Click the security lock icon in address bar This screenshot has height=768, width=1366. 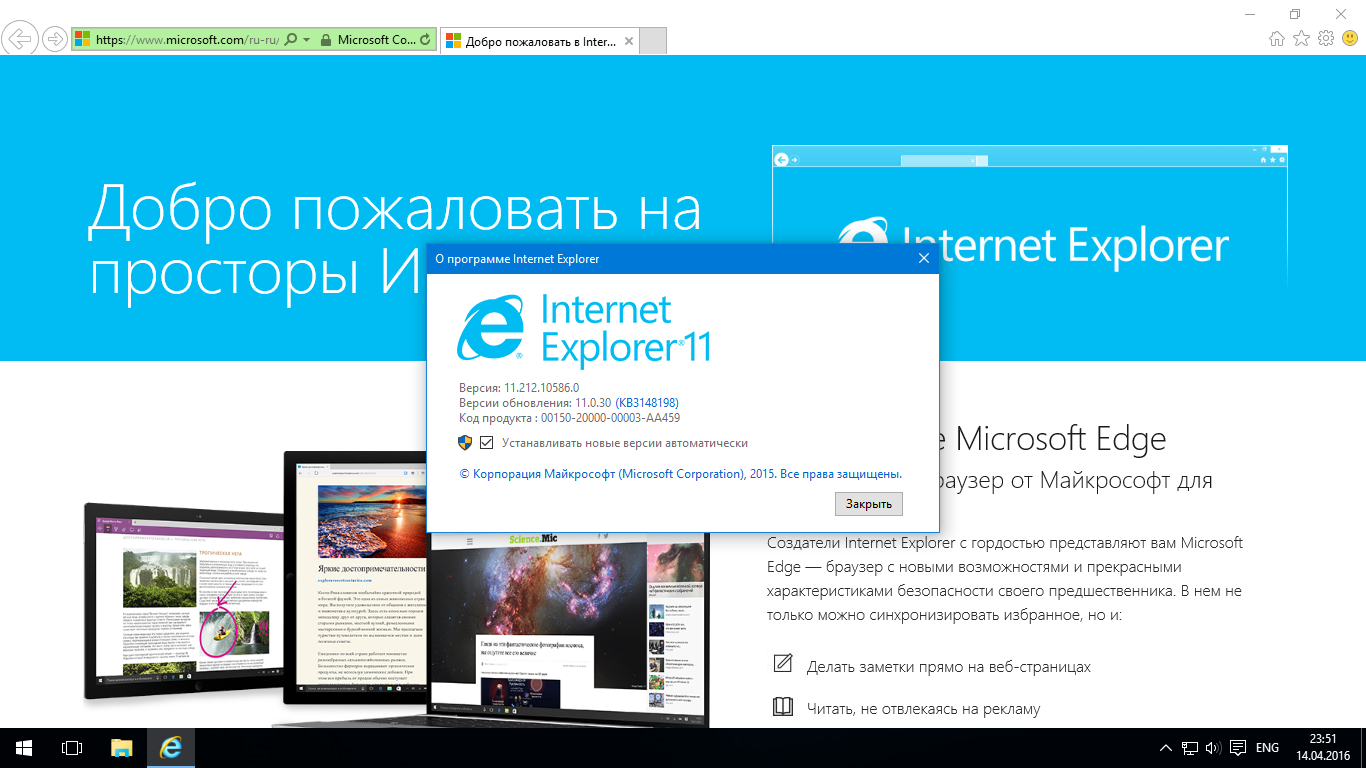[x=325, y=40]
